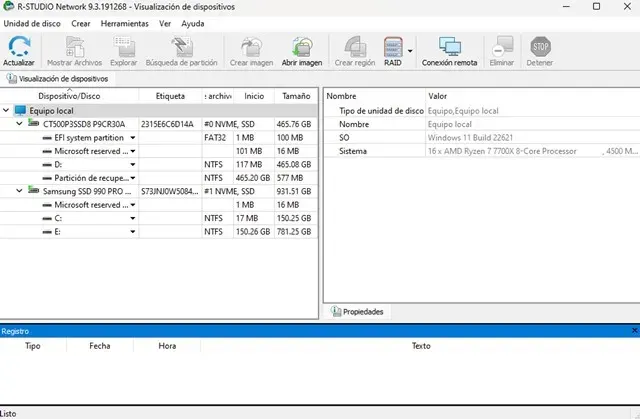The width and height of the screenshot is (640, 419).
Task: Click the Tipo column header in Registro
Action: tap(33, 346)
